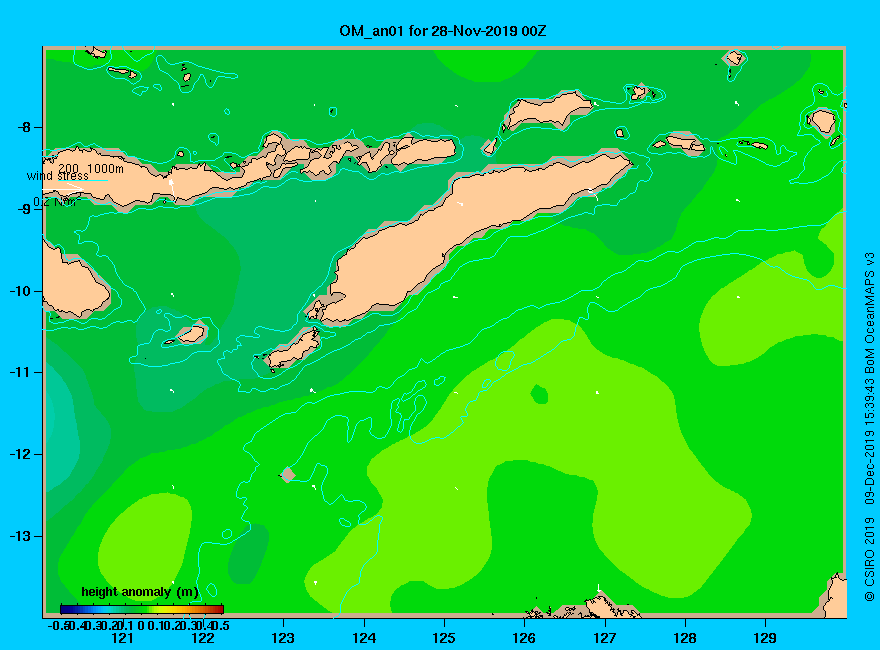This screenshot has height=650, width=880.
Task: Click the map title "OM_an01 for 28-Nov-2019 00Z"
Action: coord(442,31)
